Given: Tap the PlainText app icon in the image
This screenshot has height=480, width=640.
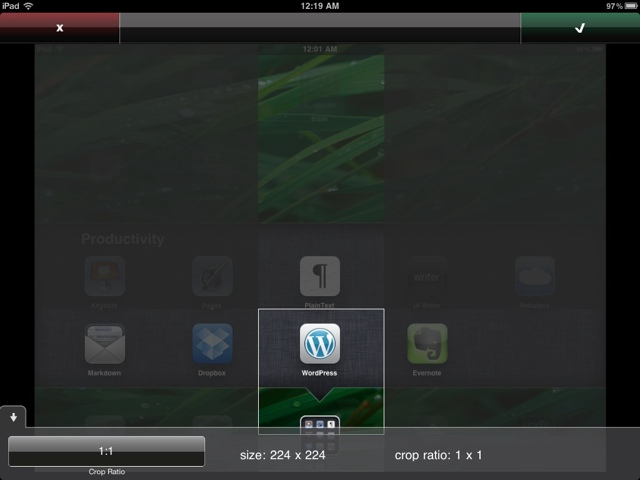Looking at the screenshot, I should point(320,276).
